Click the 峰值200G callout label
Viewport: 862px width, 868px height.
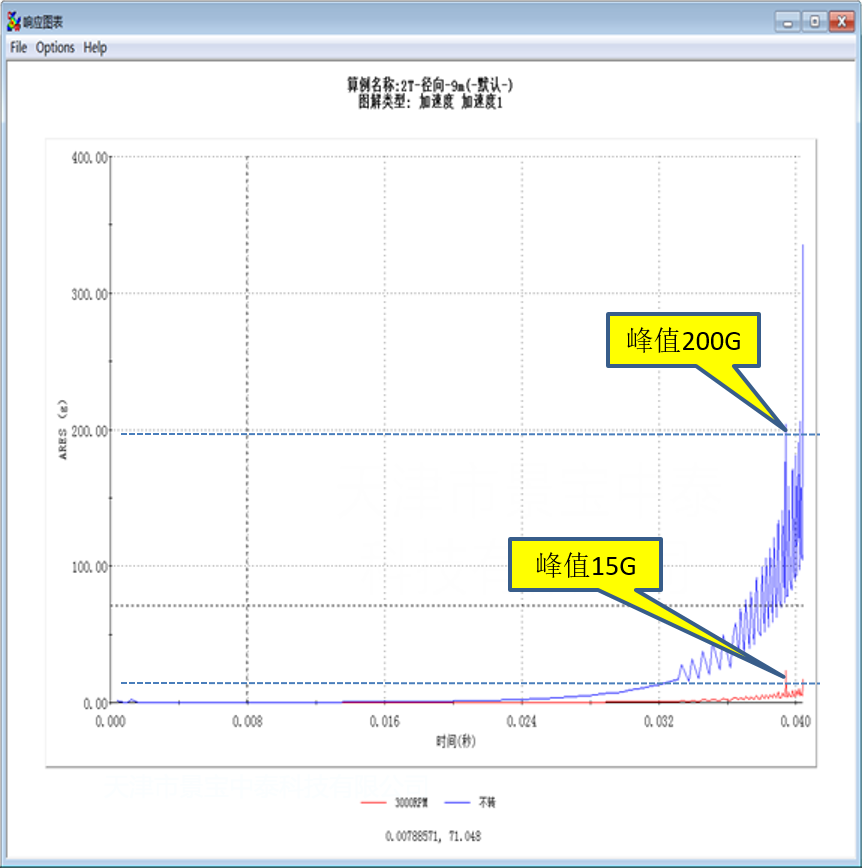[684, 341]
